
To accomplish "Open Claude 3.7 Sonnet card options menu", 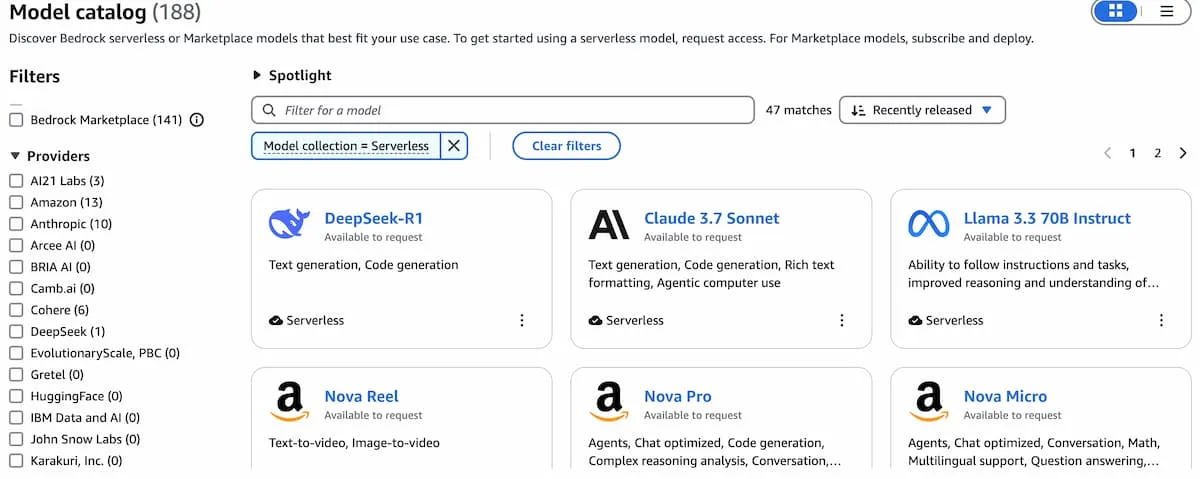I will point(842,320).
